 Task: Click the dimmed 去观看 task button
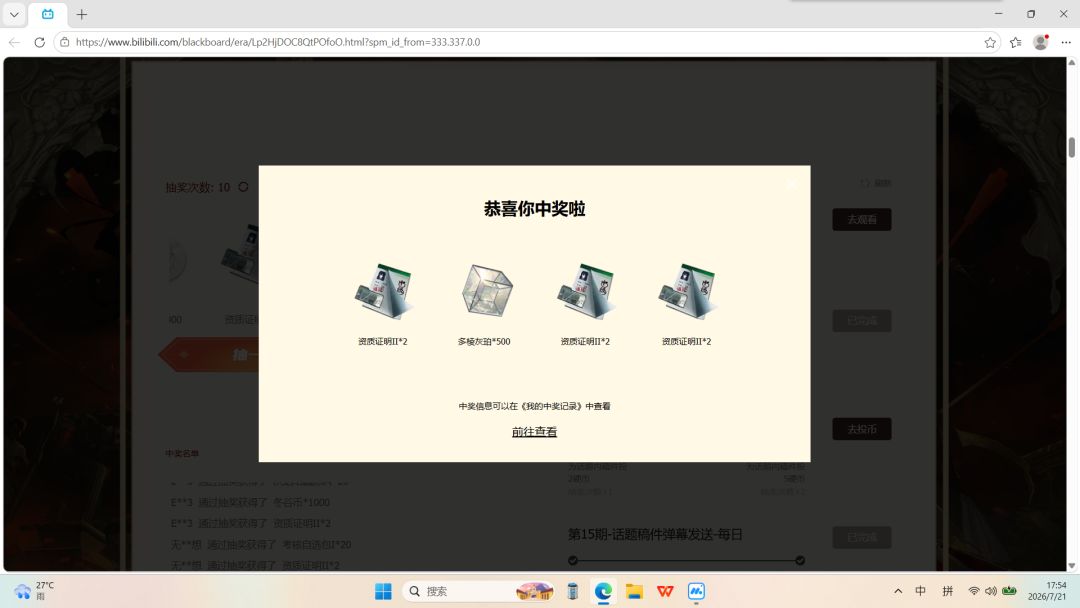pos(862,220)
